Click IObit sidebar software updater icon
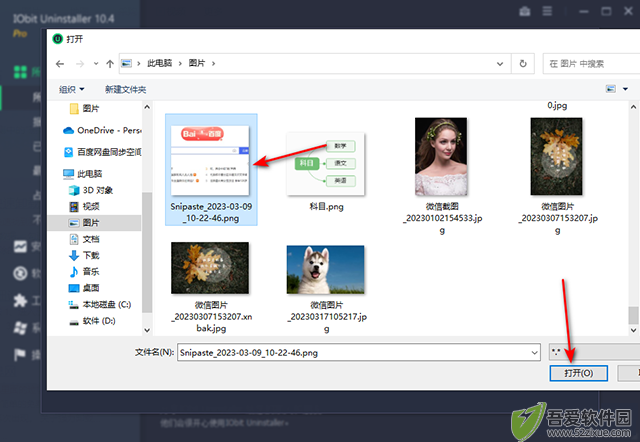The width and height of the screenshot is (640, 442). pyautogui.click(x=20, y=273)
